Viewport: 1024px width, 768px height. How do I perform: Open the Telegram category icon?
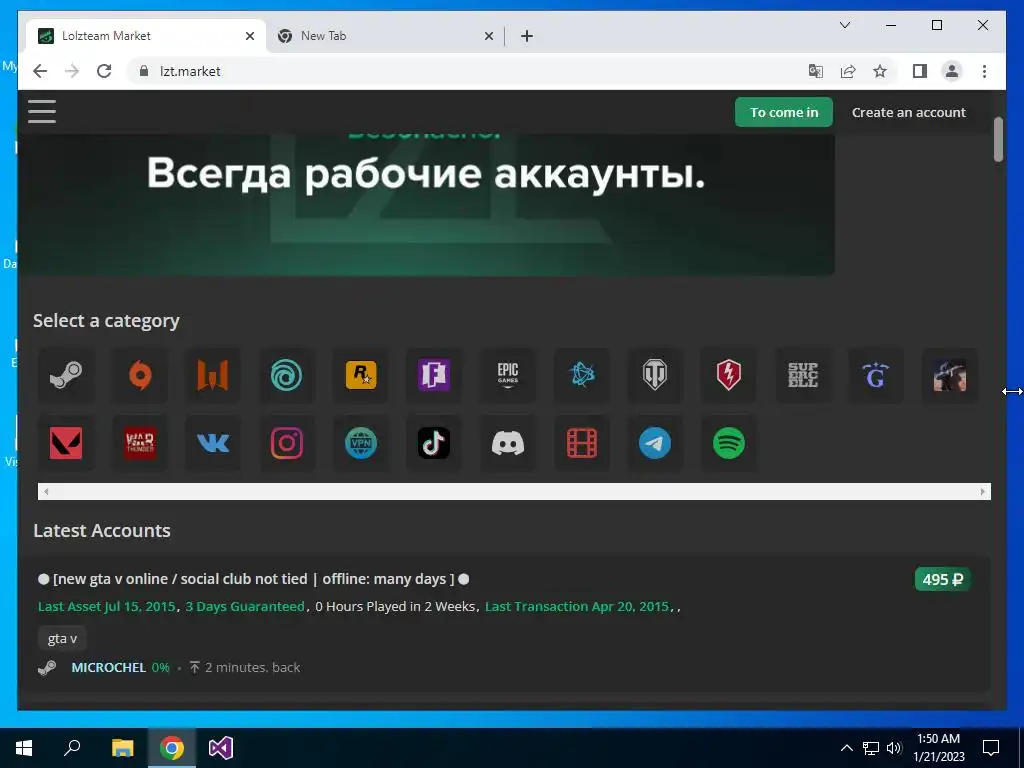click(655, 443)
